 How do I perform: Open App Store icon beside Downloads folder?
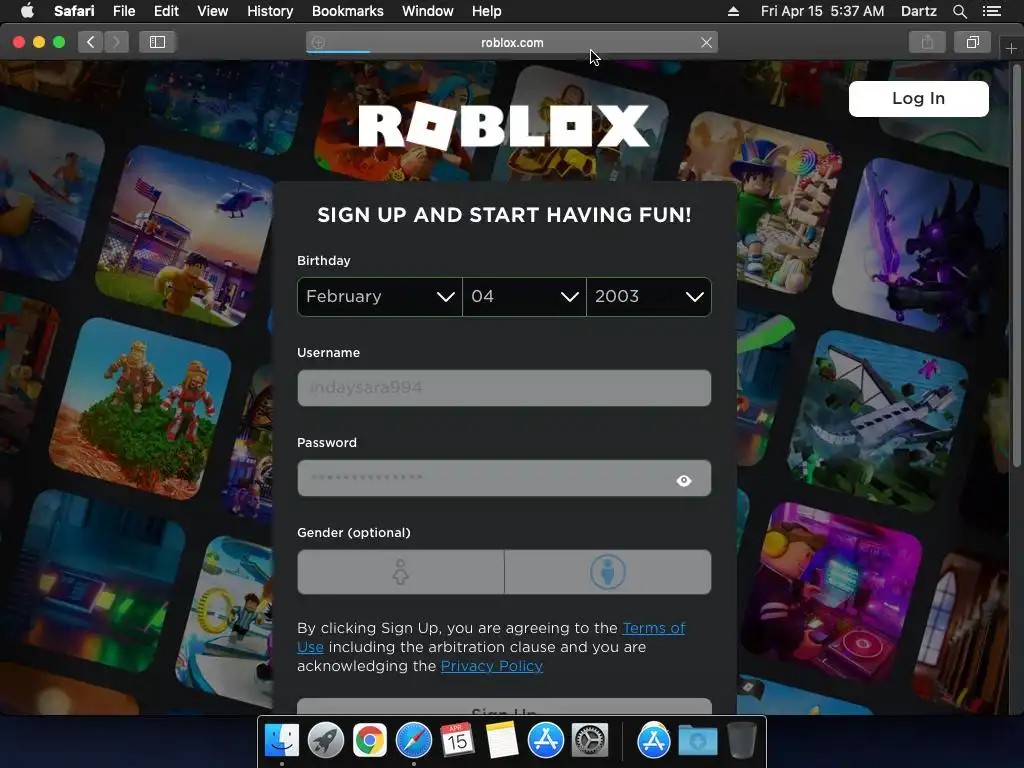(x=654, y=740)
